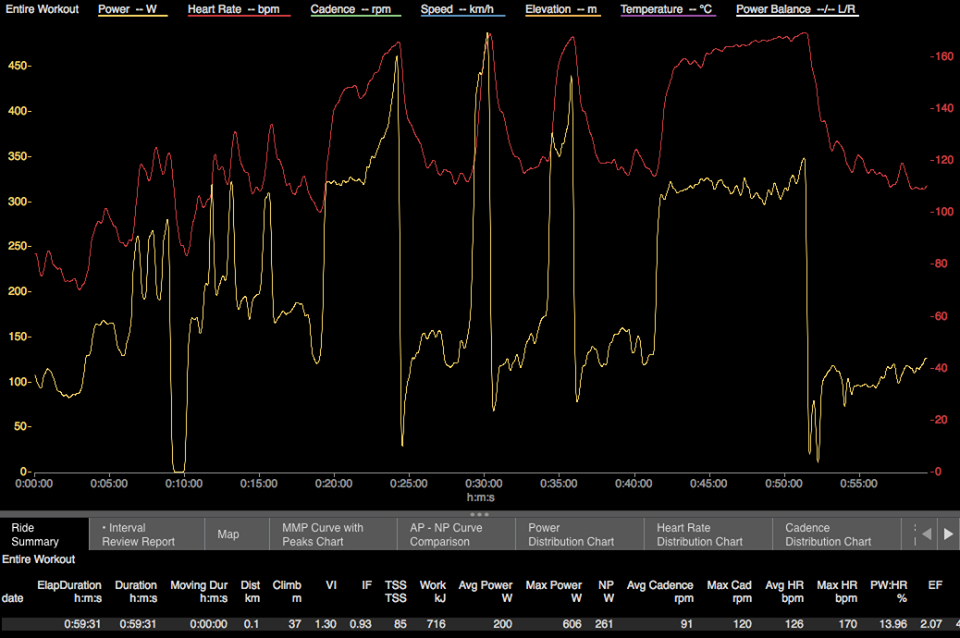Click the panel splitter handle dots

pos(480,514)
